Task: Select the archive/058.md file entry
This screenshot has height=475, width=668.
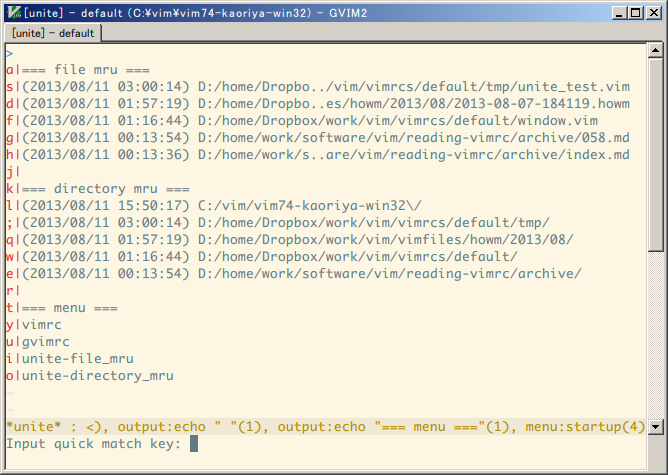Action: [326, 138]
